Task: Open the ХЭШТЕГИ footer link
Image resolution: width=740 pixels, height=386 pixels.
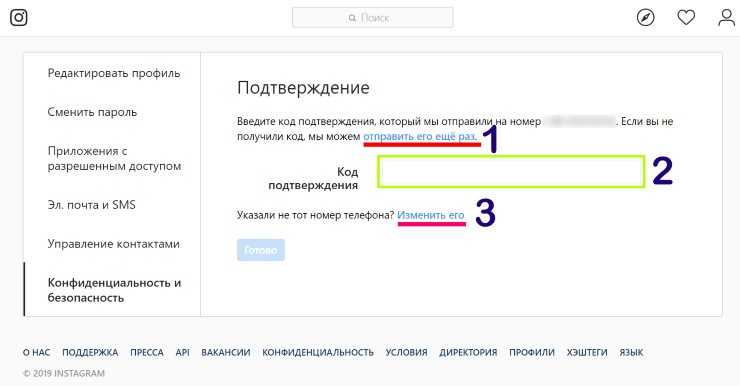Action: 587,352
